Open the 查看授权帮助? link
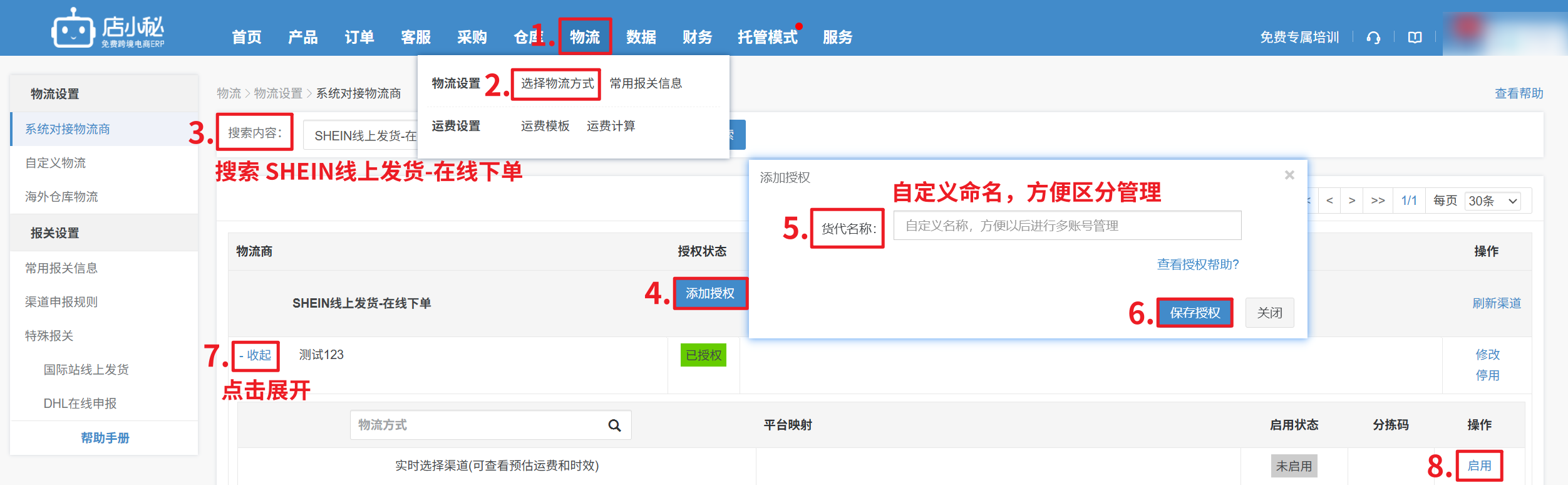1568x485 pixels. (1197, 264)
